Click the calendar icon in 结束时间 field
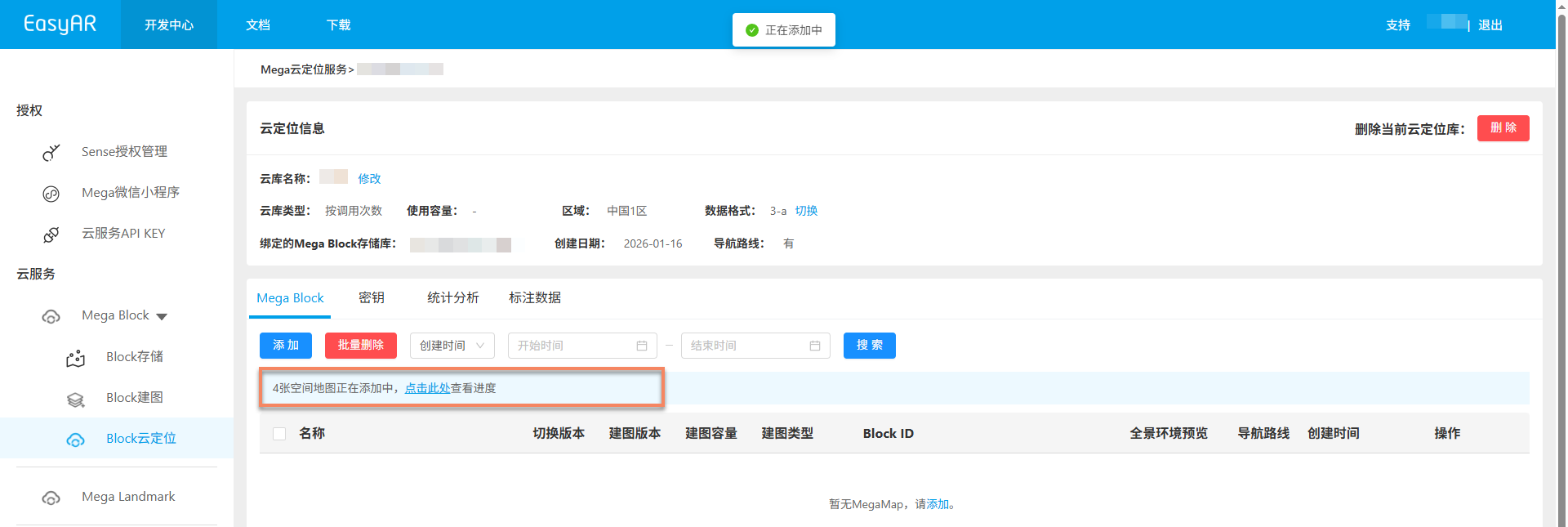 click(815, 346)
